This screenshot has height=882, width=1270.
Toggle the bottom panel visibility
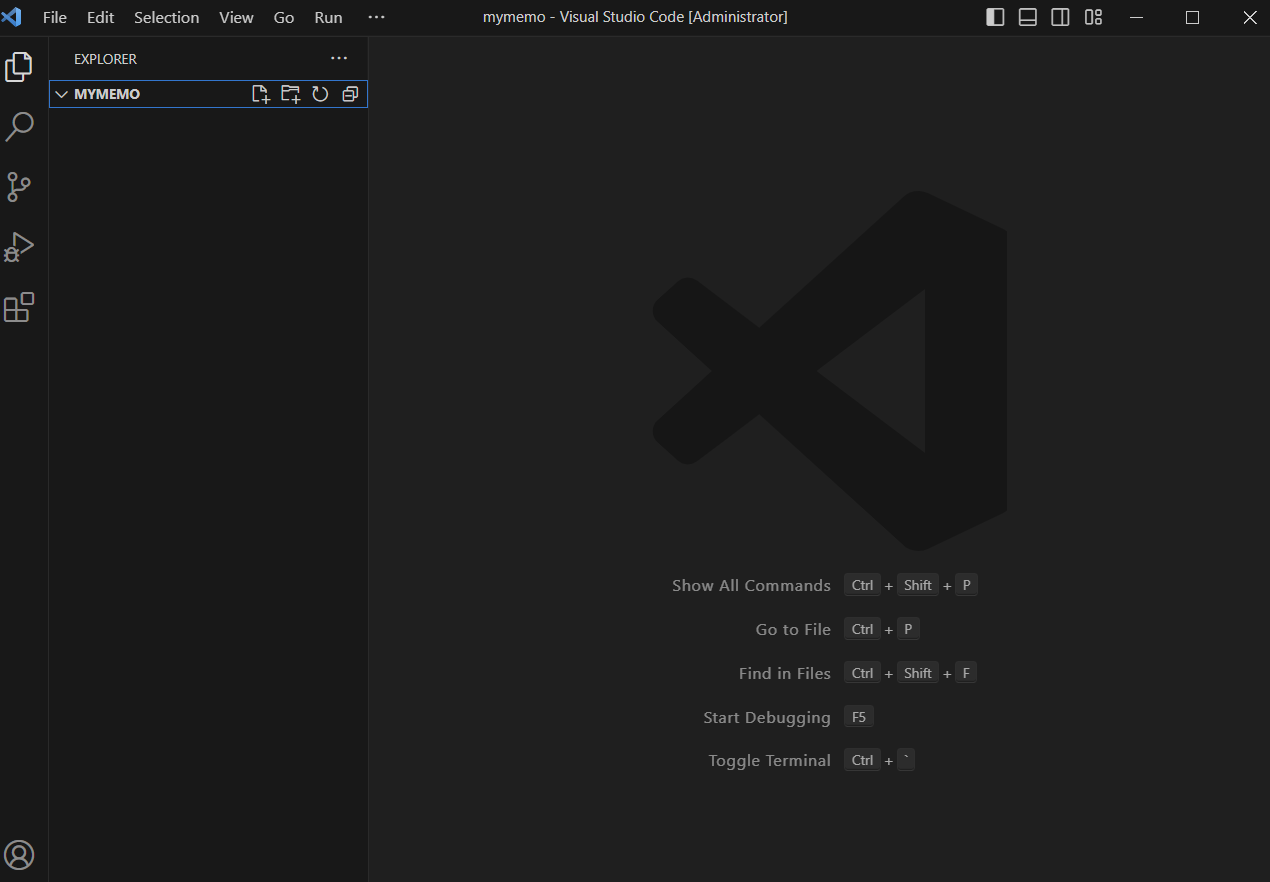click(x=1028, y=17)
